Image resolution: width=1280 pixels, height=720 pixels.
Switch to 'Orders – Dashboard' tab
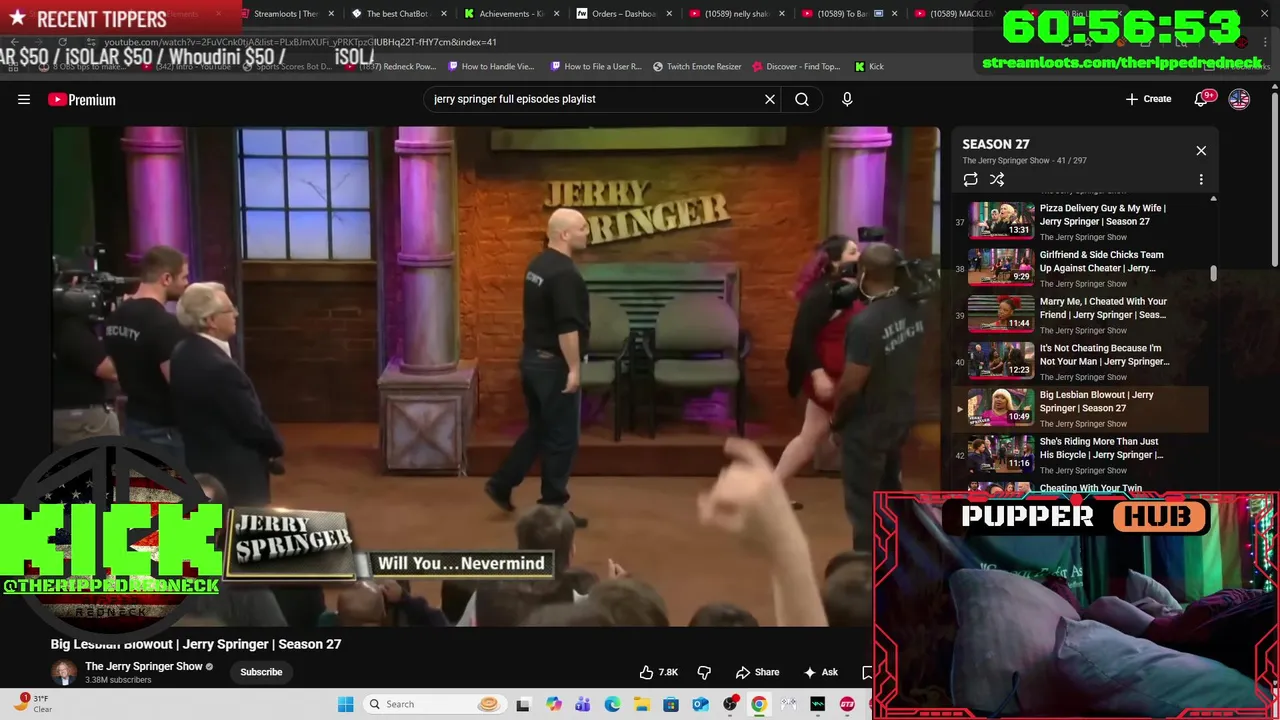click(x=624, y=14)
